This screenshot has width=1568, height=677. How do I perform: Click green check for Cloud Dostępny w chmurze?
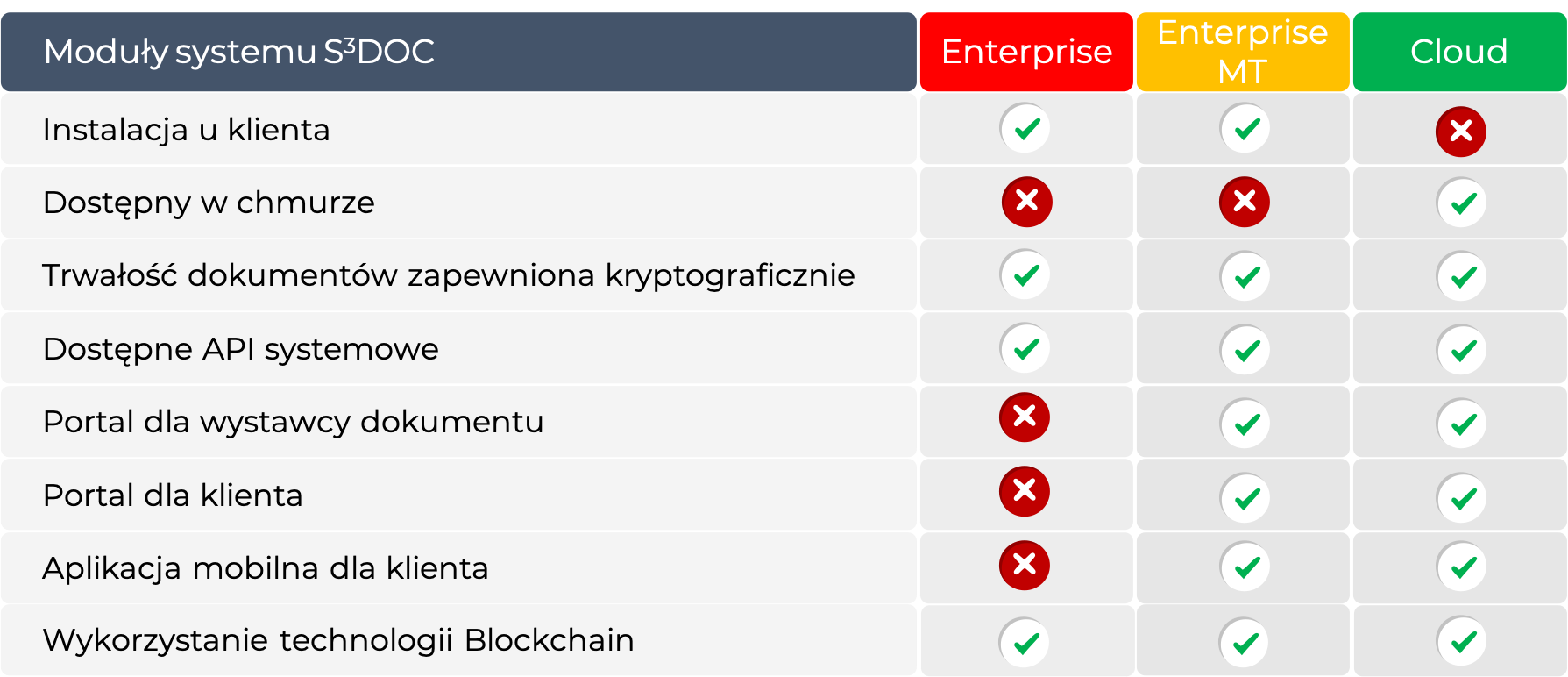click(1462, 203)
